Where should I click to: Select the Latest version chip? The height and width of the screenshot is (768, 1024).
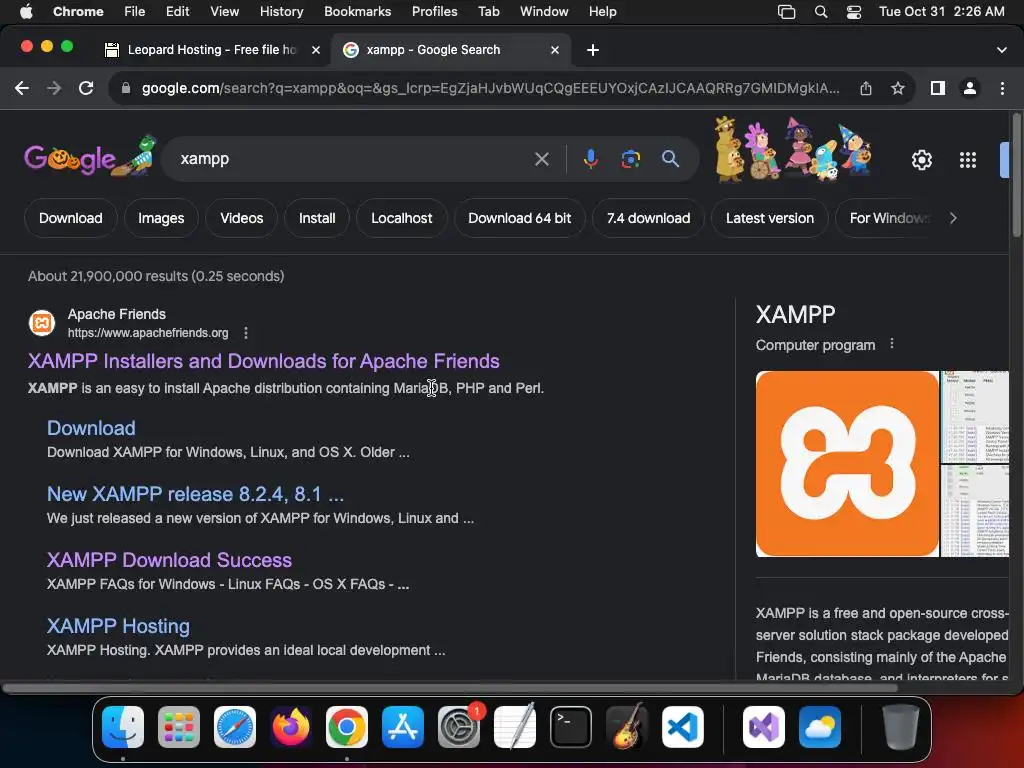(x=770, y=218)
